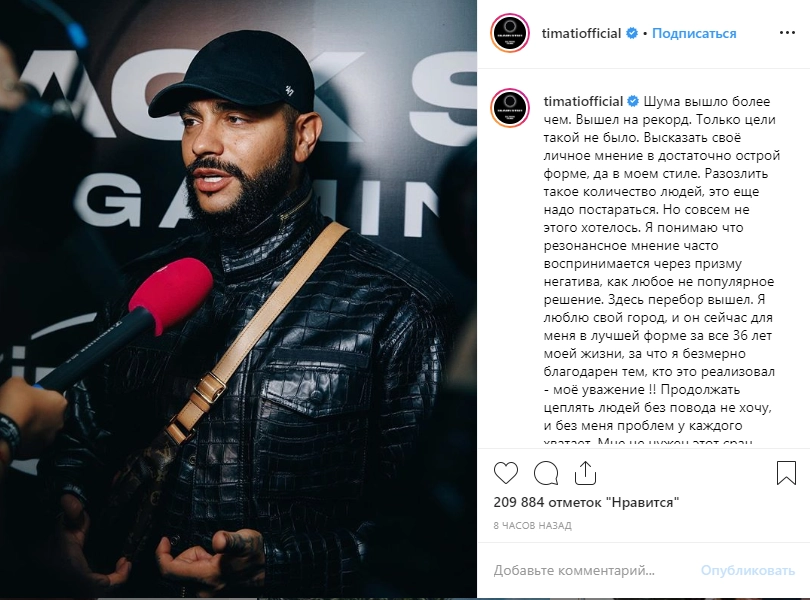Click the verified badge next to header username

(631, 33)
